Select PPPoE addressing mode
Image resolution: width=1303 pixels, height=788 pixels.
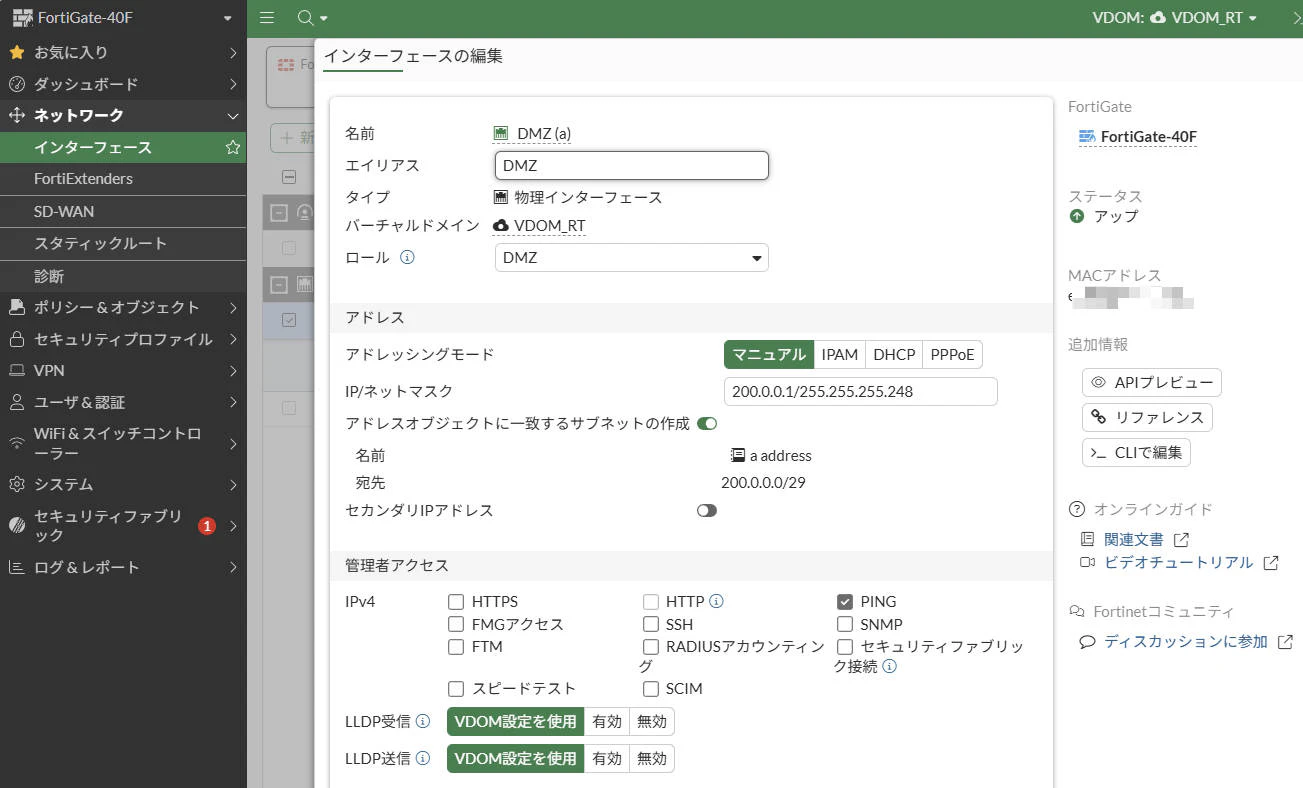point(953,354)
